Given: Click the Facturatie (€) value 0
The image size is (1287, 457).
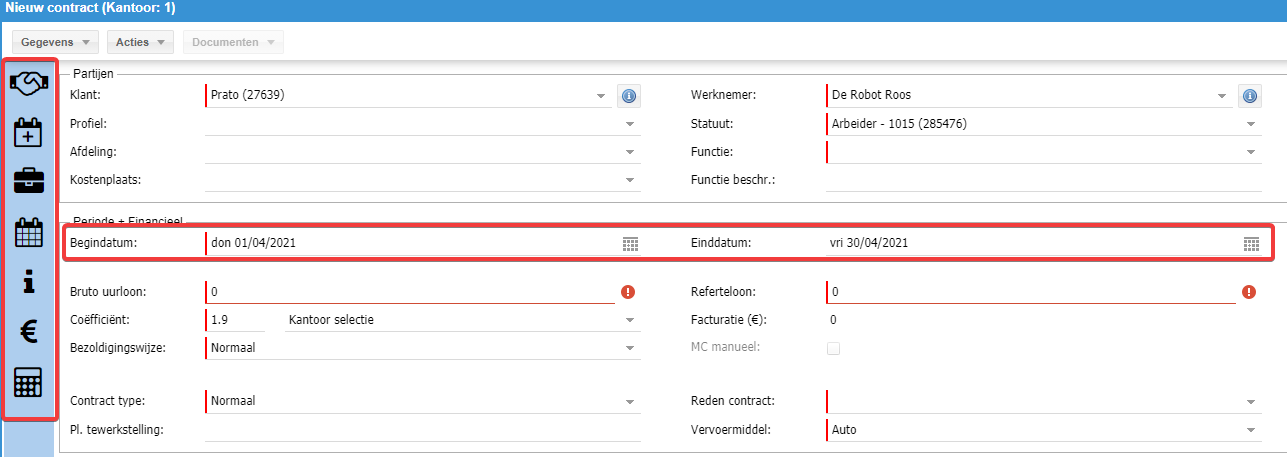Looking at the screenshot, I should [834, 320].
